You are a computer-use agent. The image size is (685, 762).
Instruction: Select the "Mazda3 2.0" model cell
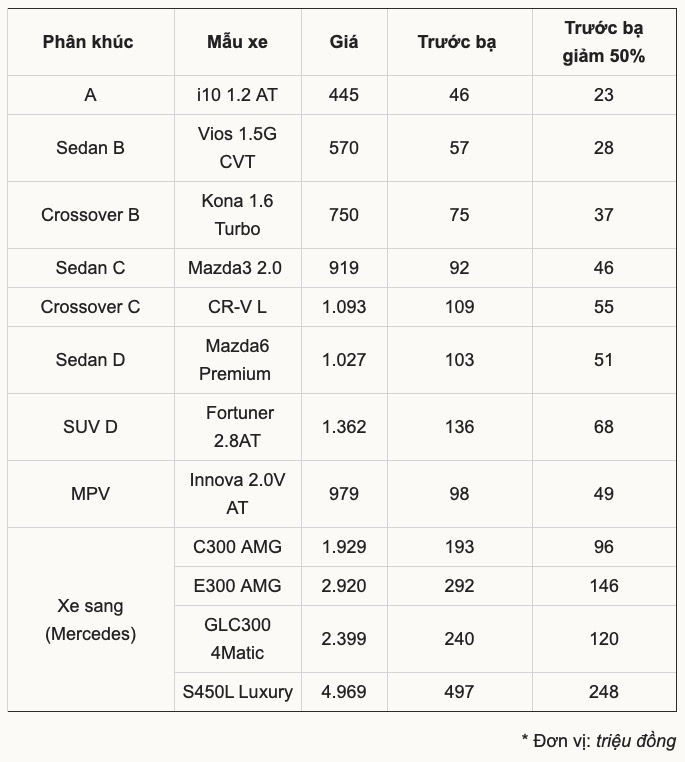tap(237, 268)
